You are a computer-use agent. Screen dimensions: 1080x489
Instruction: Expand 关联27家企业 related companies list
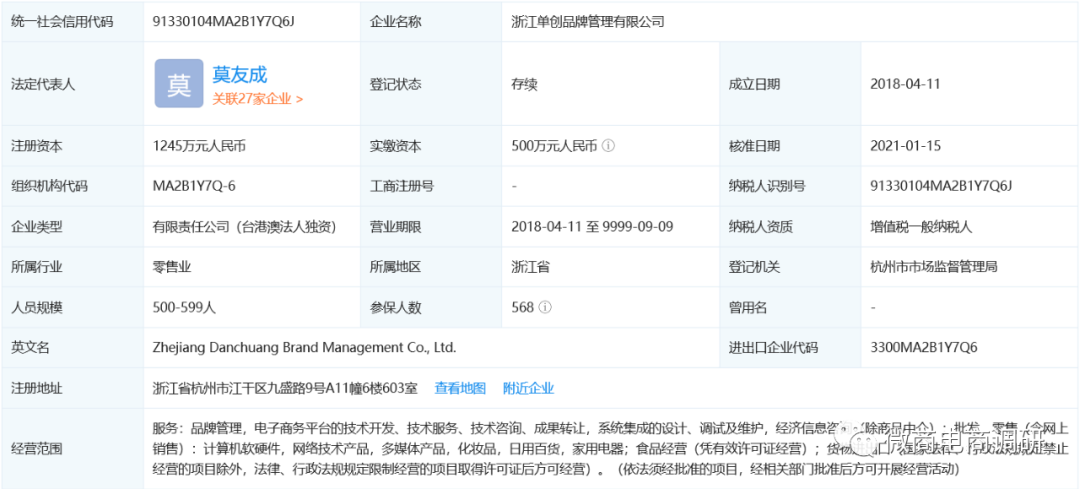point(257,99)
